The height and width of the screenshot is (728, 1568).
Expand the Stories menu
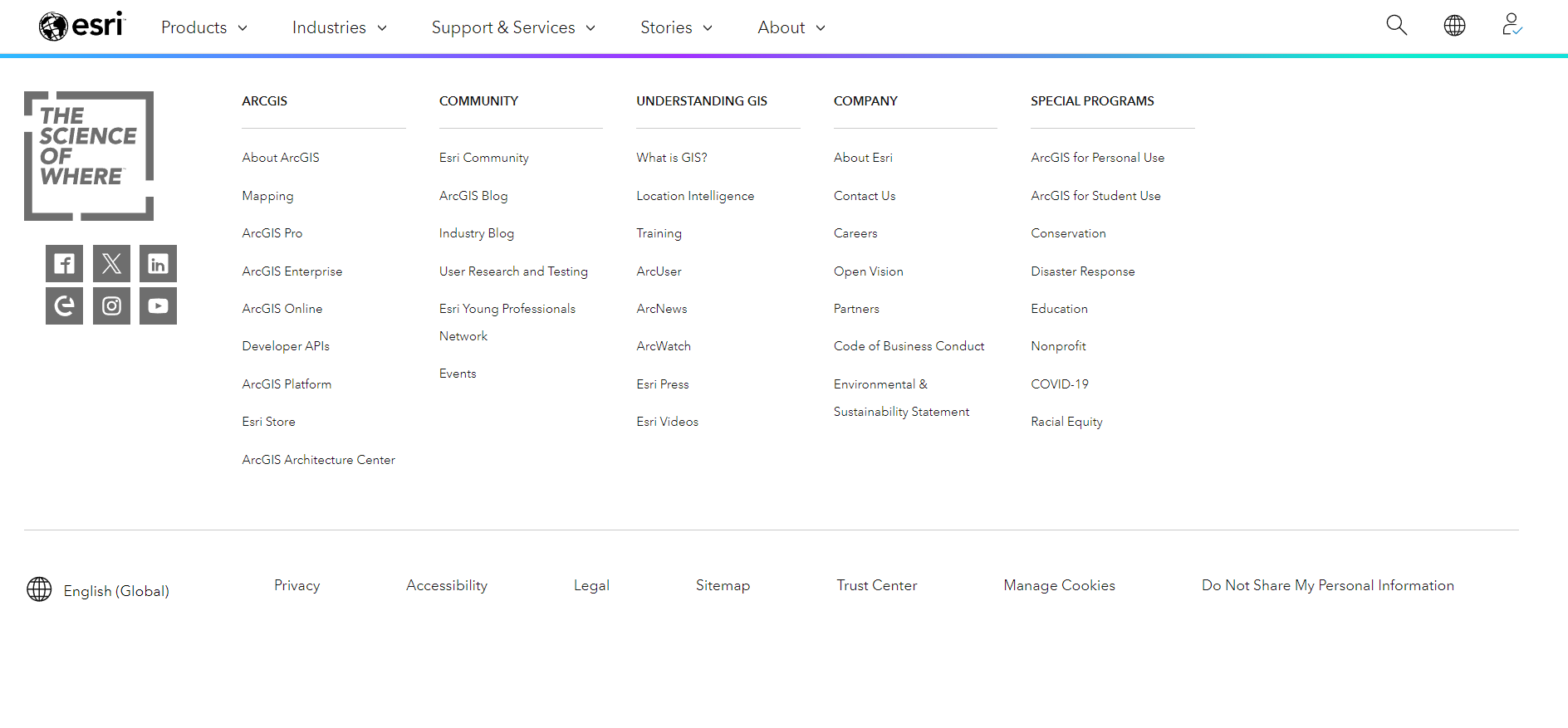pyautogui.click(x=676, y=27)
